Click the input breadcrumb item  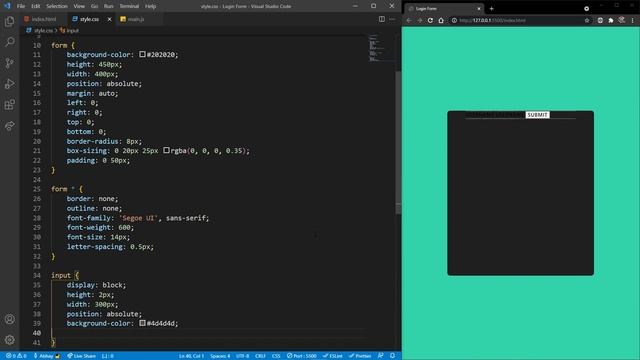pos(70,31)
